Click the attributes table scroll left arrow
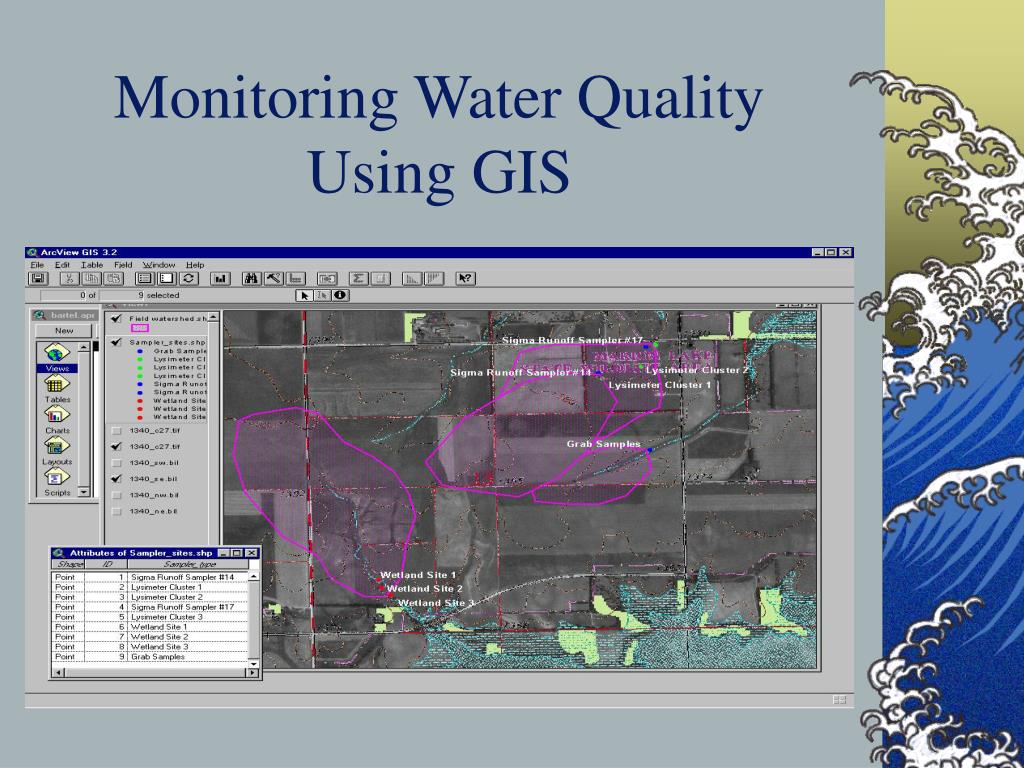Image resolution: width=1024 pixels, height=768 pixels. pos(58,673)
